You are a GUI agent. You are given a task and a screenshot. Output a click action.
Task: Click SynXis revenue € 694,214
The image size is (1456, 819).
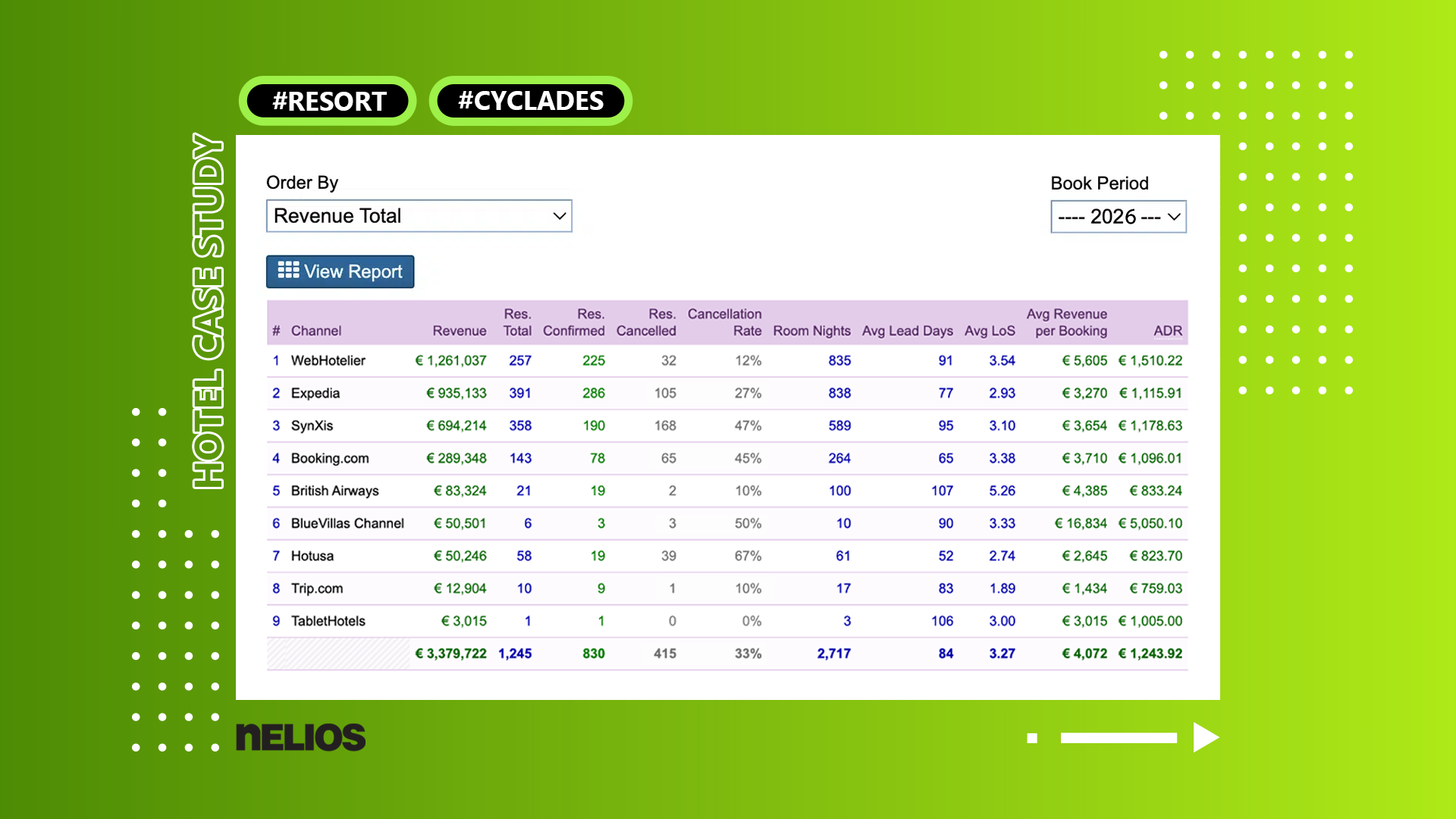[x=457, y=425]
